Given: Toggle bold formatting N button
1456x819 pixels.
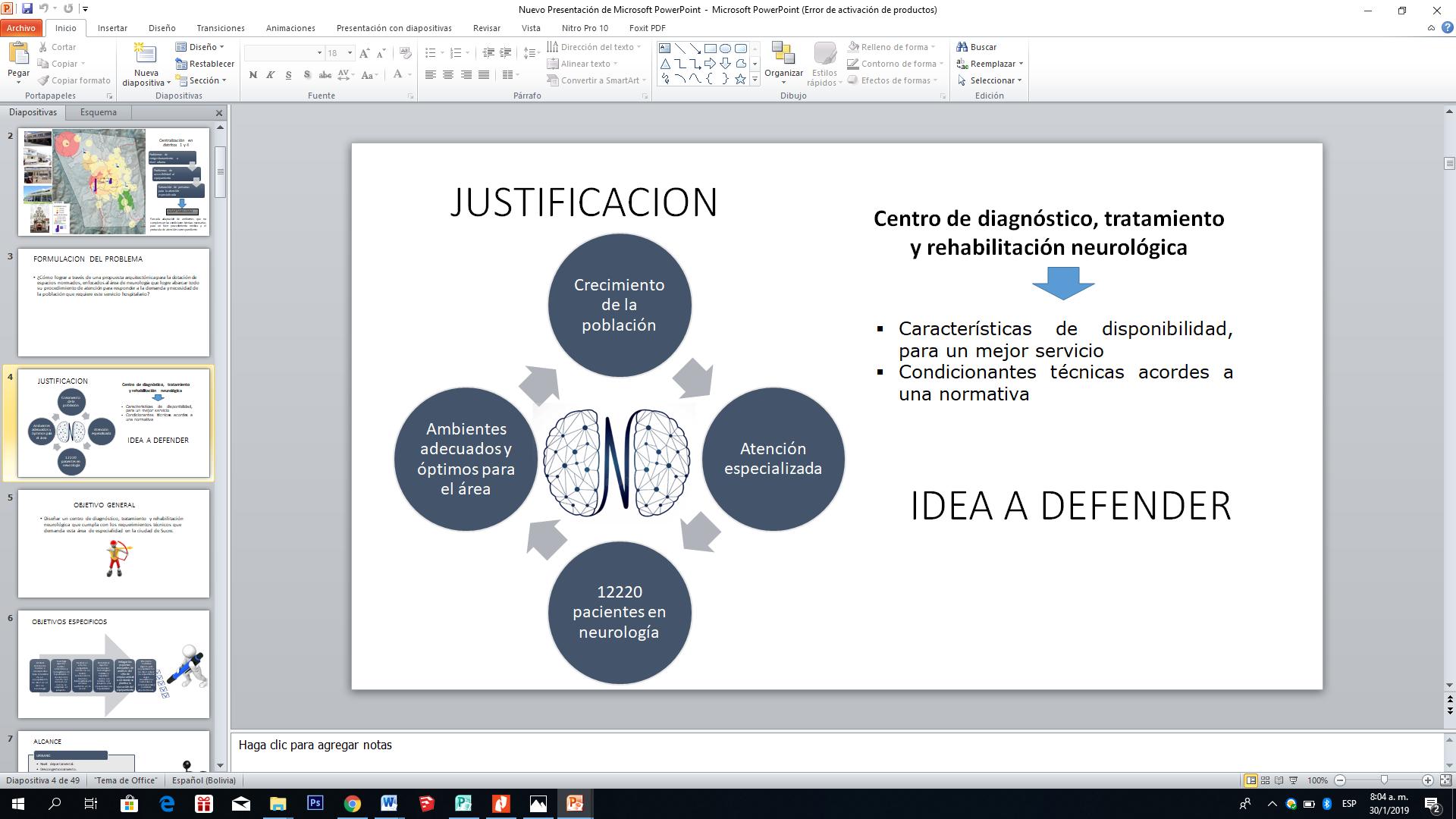Looking at the screenshot, I should (x=253, y=74).
